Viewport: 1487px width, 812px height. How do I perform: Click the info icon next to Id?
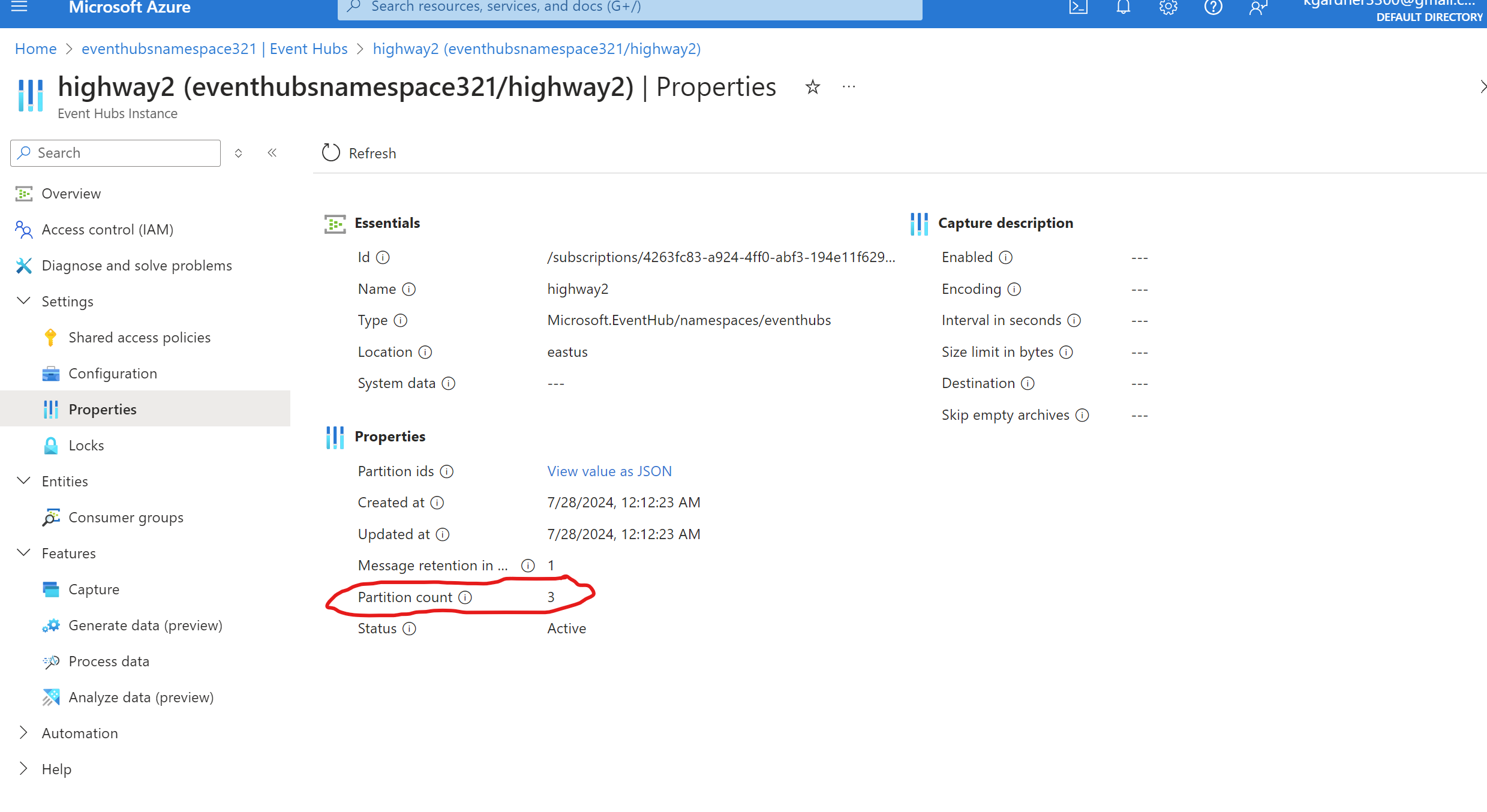click(383, 257)
